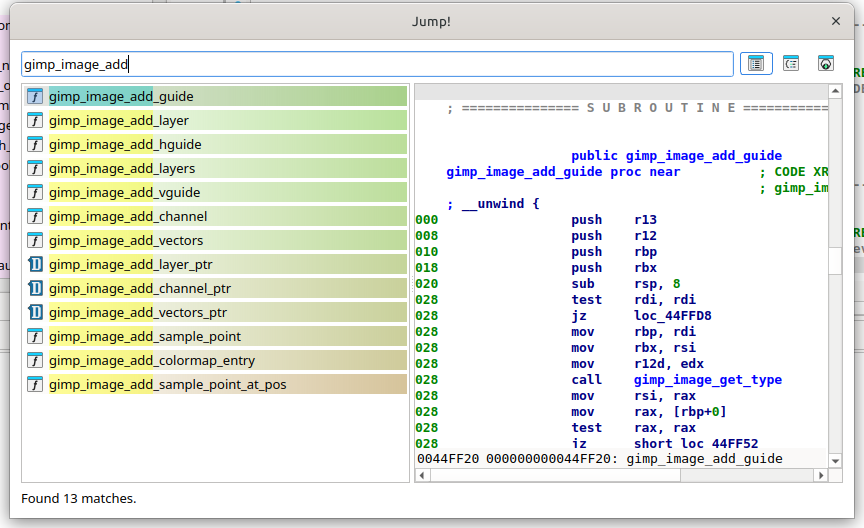
Task: Click the 'push rbx' instruction
Action: click(614, 268)
